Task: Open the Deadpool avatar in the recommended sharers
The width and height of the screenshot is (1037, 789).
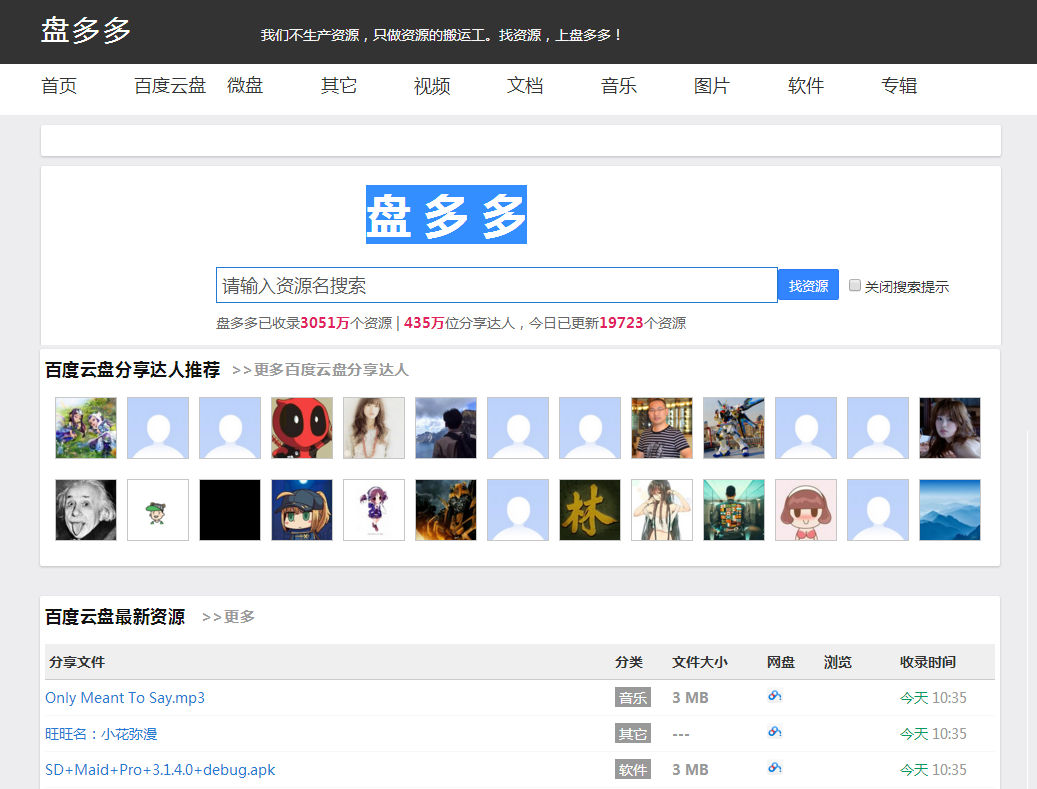Action: click(x=301, y=428)
